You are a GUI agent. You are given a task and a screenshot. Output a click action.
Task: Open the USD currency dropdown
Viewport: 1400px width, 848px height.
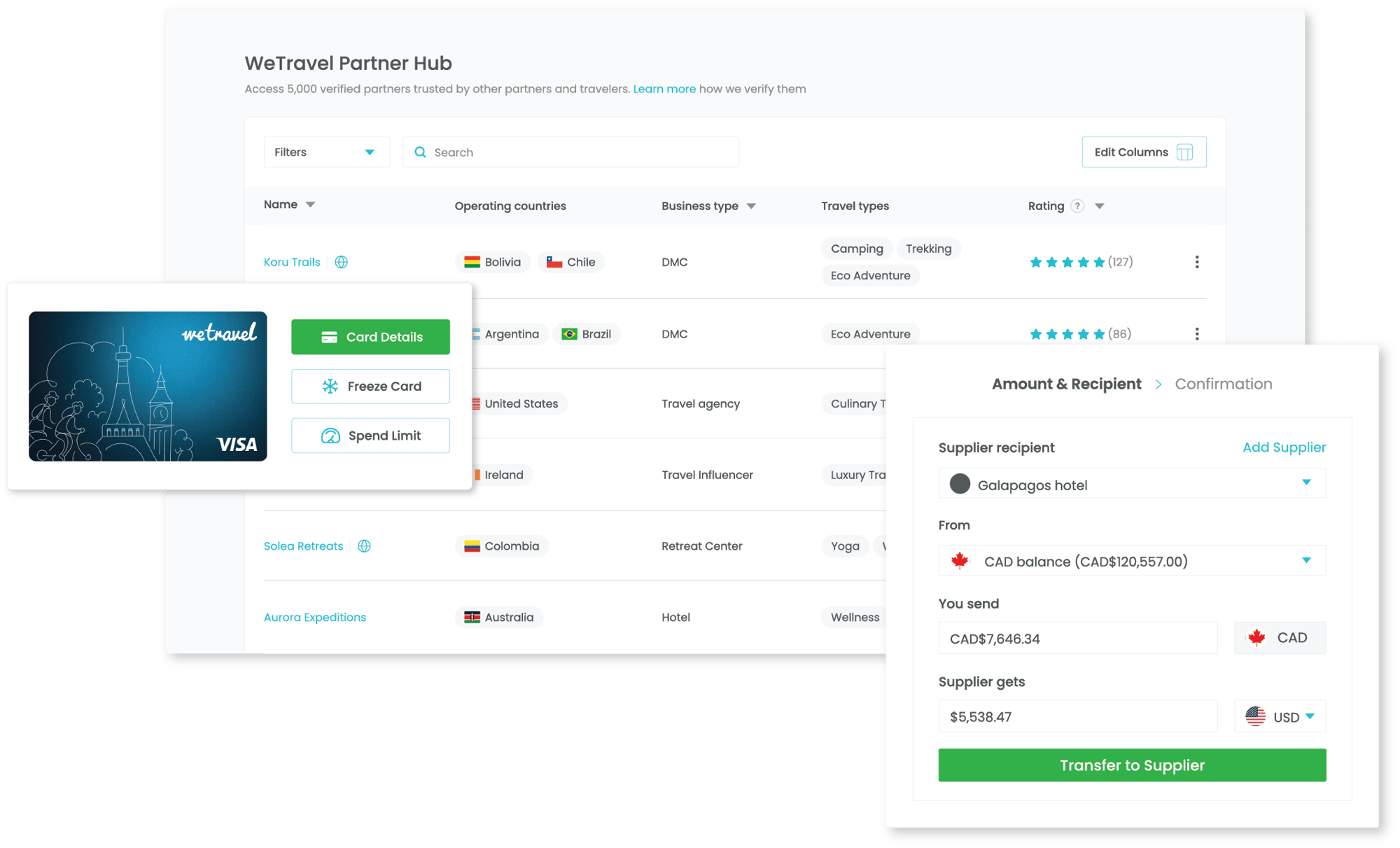coord(1280,716)
